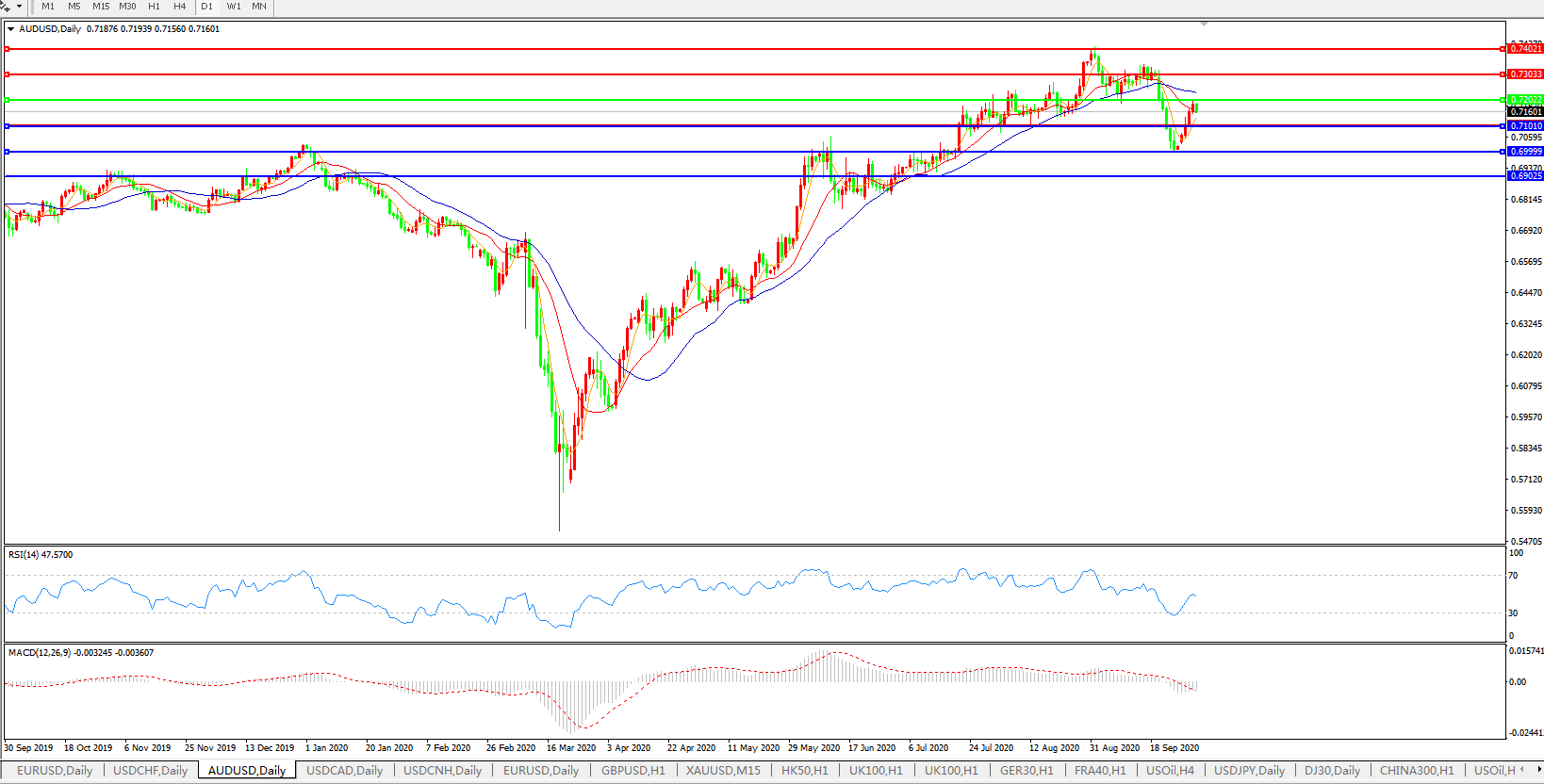Expand the AUDUSD,Daily chart title triangle
1544x784 pixels.
(x=10, y=29)
